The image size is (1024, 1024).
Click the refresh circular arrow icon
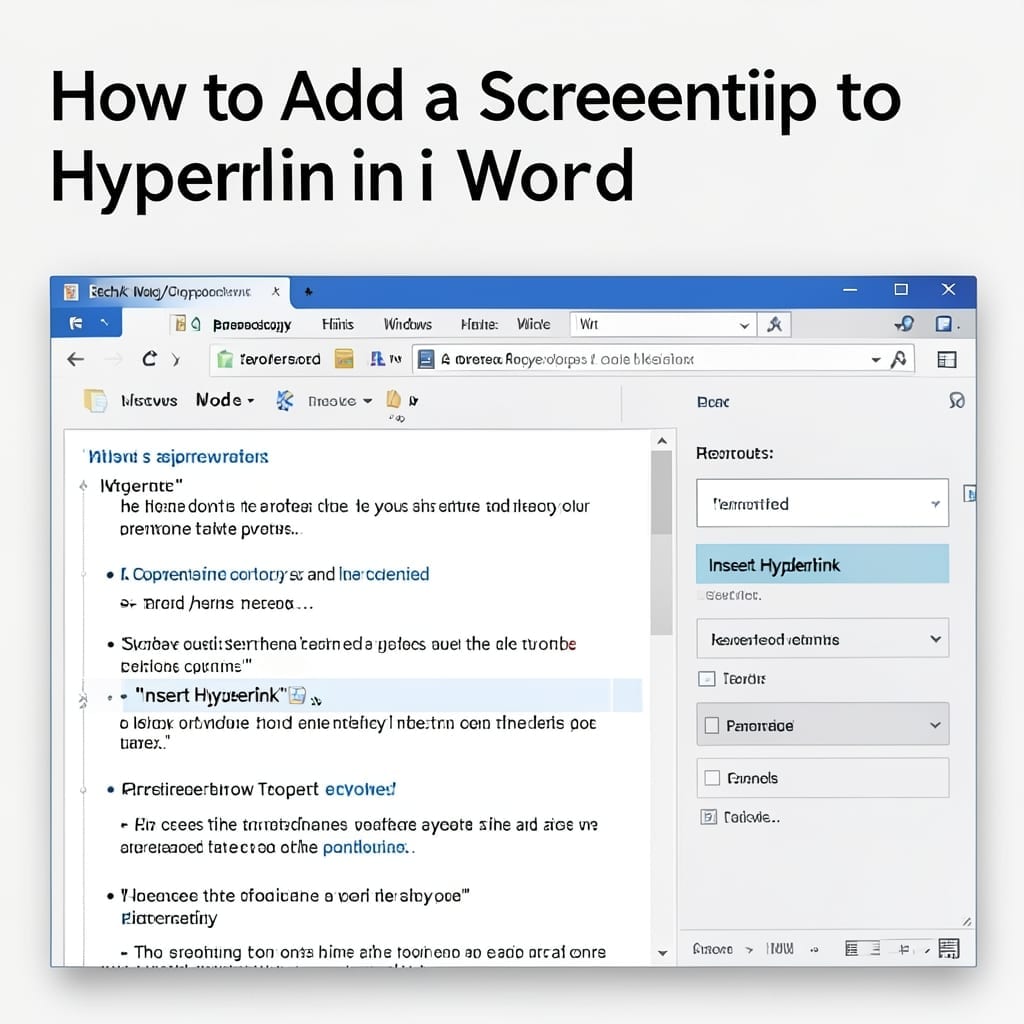pos(150,359)
